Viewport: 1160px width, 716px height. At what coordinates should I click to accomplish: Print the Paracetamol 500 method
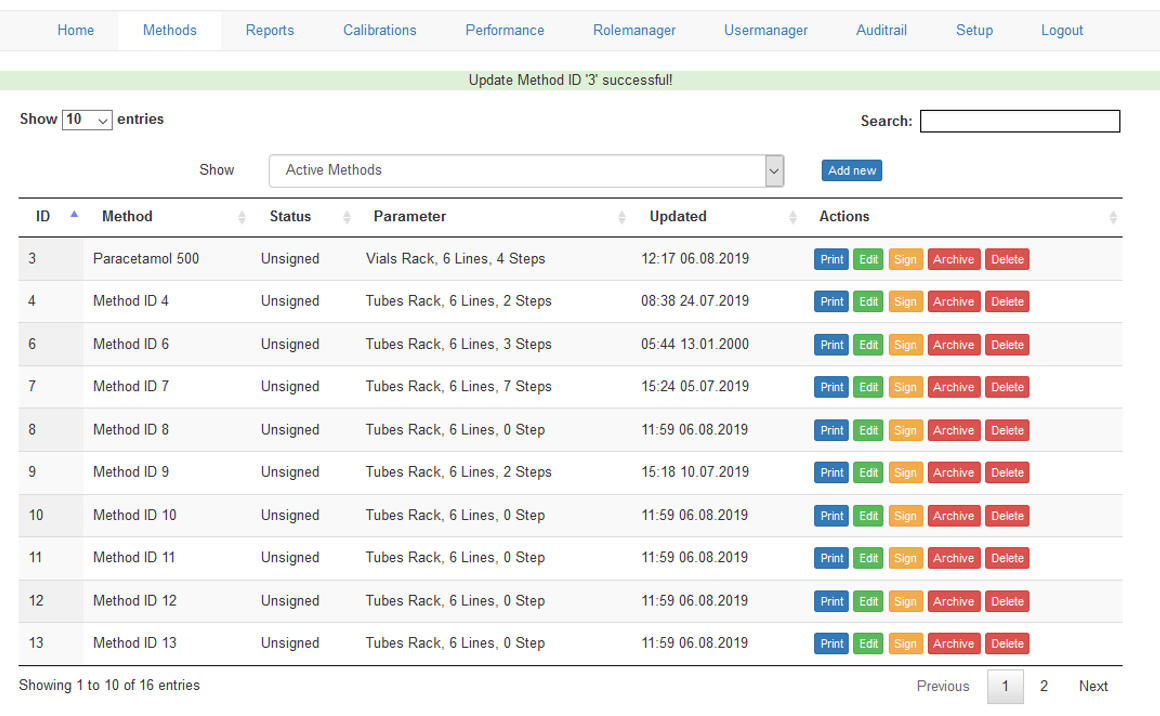(832, 259)
